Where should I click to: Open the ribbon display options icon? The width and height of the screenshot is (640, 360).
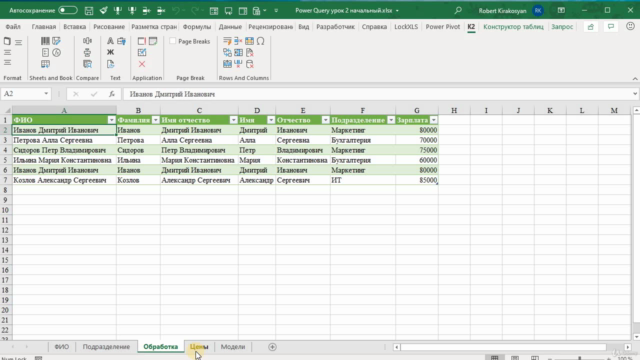click(x=561, y=10)
